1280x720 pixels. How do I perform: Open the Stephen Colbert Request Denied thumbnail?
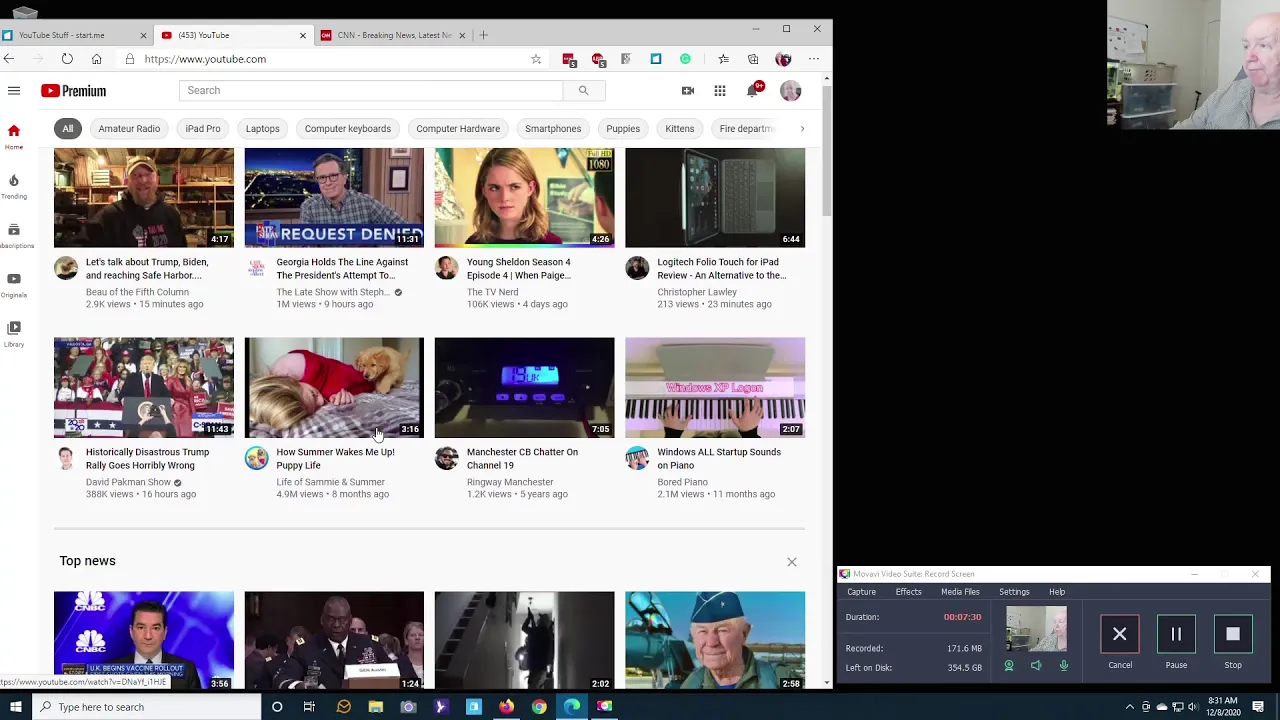pos(334,198)
